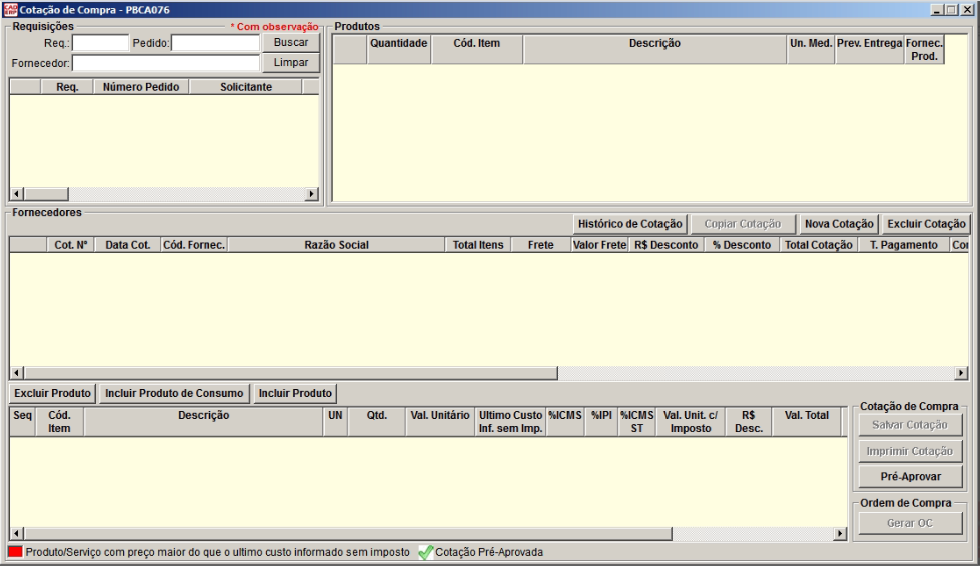Open Histórico de Cotação
This screenshot has height=566, width=980.
tap(630, 224)
